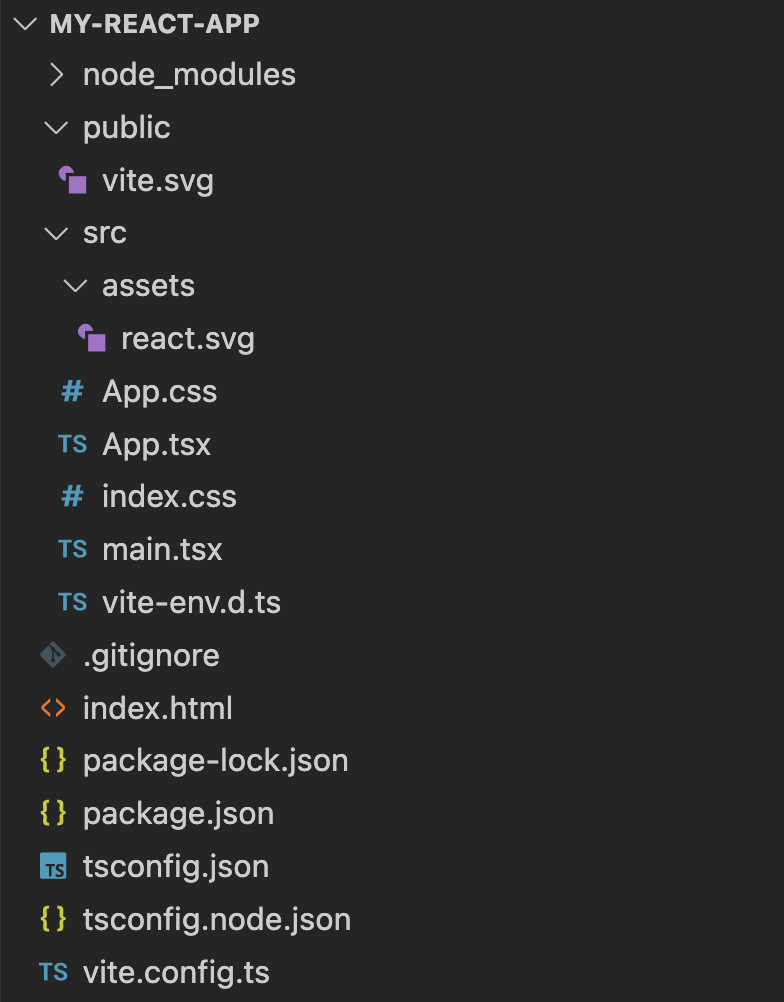Click the blue hash icon for App.css

[72, 390]
